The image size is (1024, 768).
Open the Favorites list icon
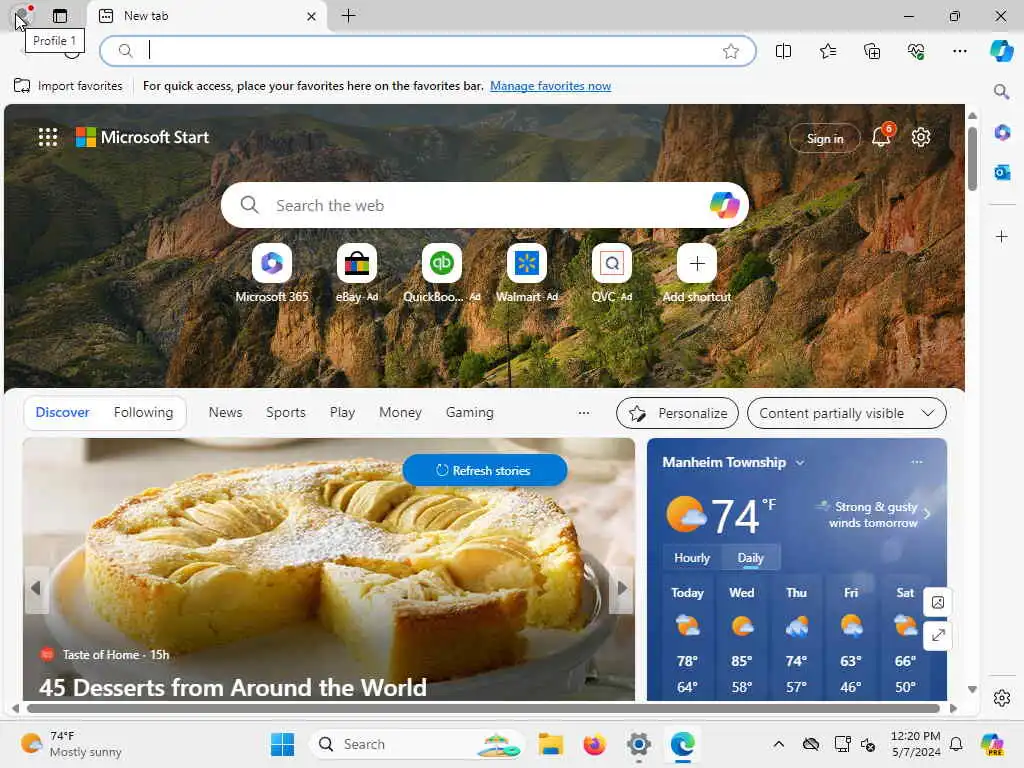[827, 51]
